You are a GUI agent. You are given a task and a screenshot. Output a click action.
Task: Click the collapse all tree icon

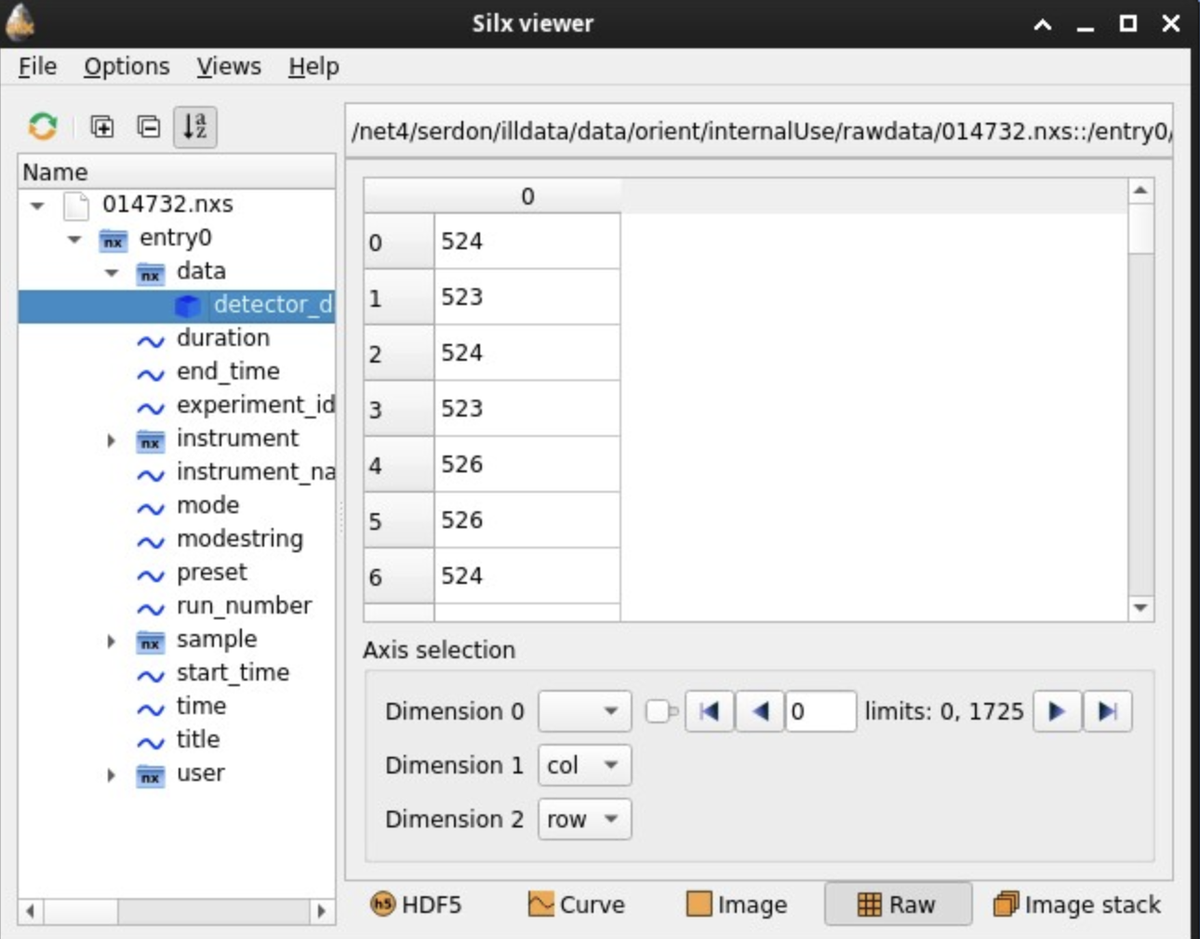point(148,127)
